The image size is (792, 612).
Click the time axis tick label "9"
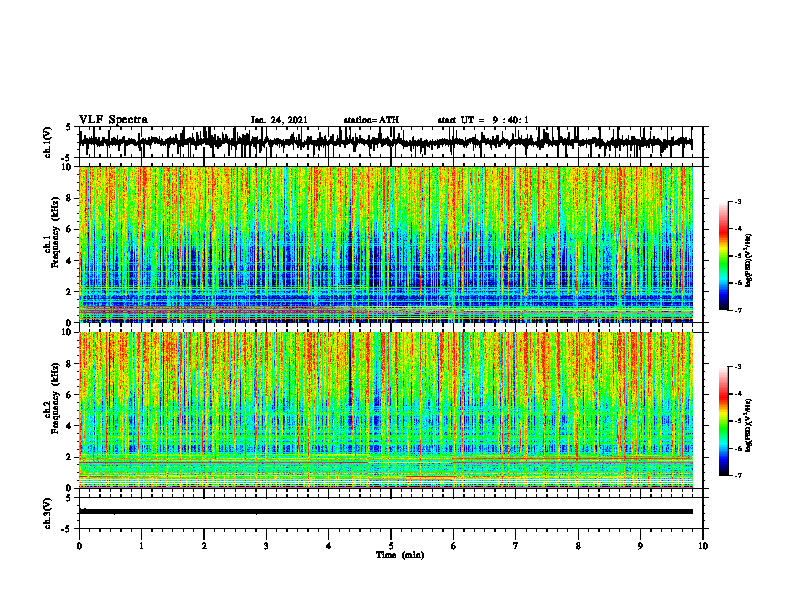[x=640, y=546]
